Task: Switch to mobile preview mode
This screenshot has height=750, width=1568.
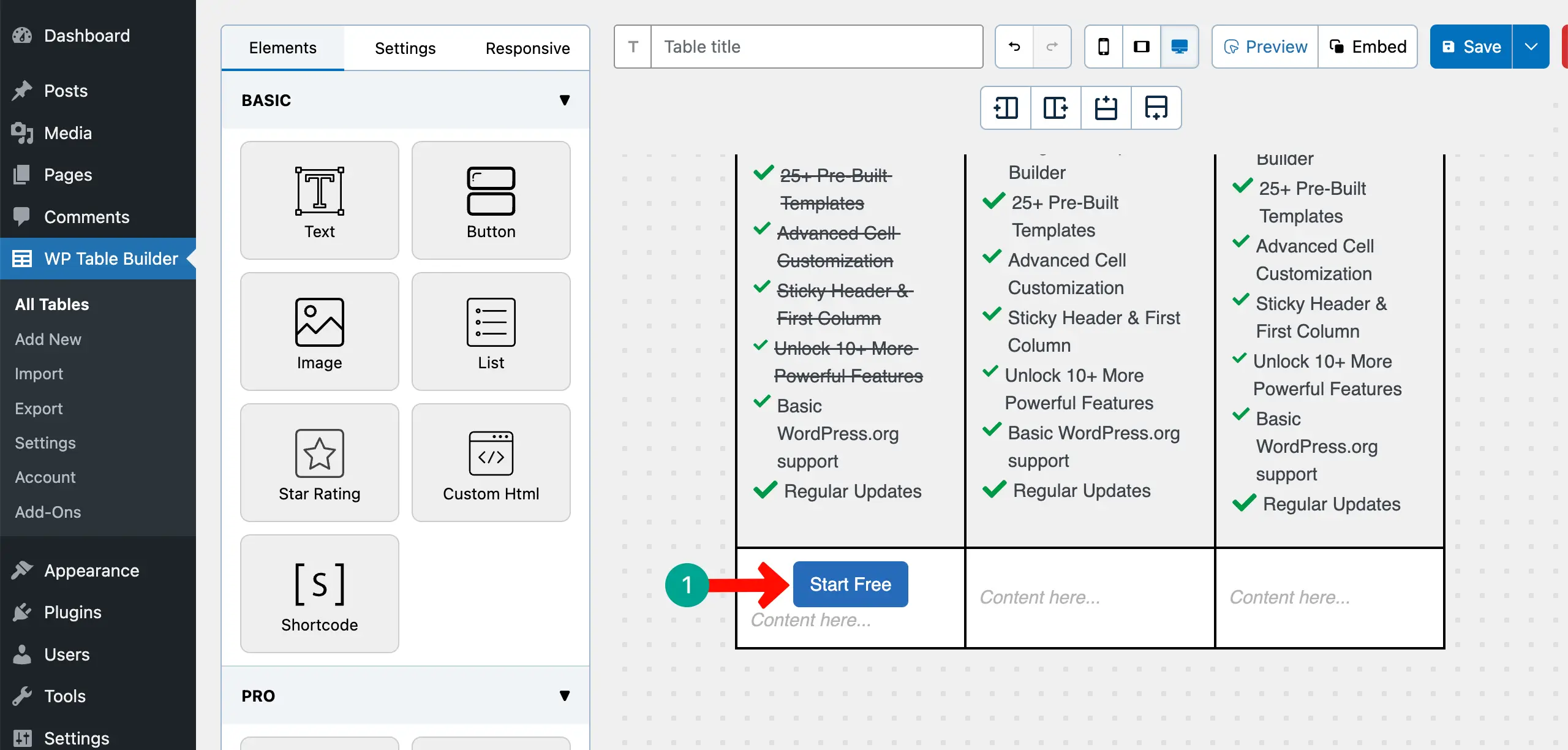Action: pos(1103,47)
